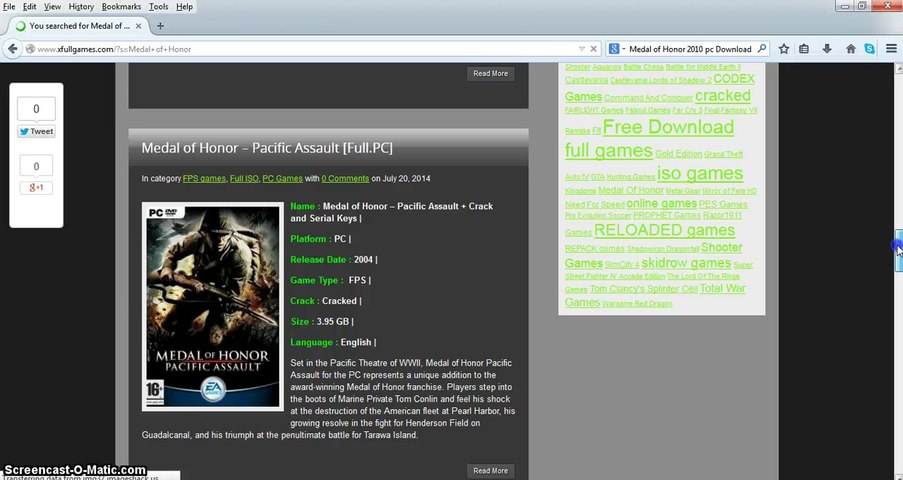Bookmark this page with star icon
This screenshot has width=903, height=480.
(784, 49)
